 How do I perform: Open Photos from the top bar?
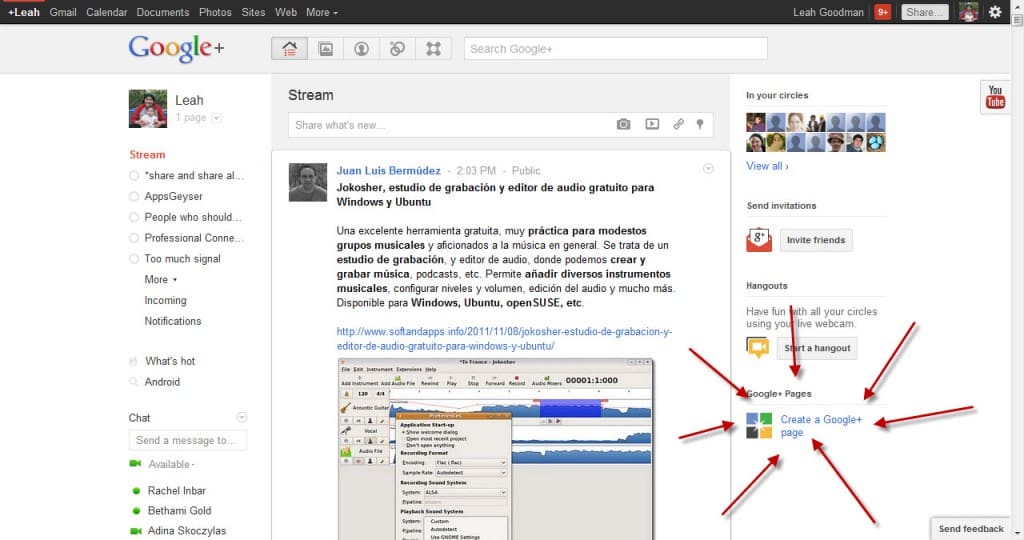(215, 12)
